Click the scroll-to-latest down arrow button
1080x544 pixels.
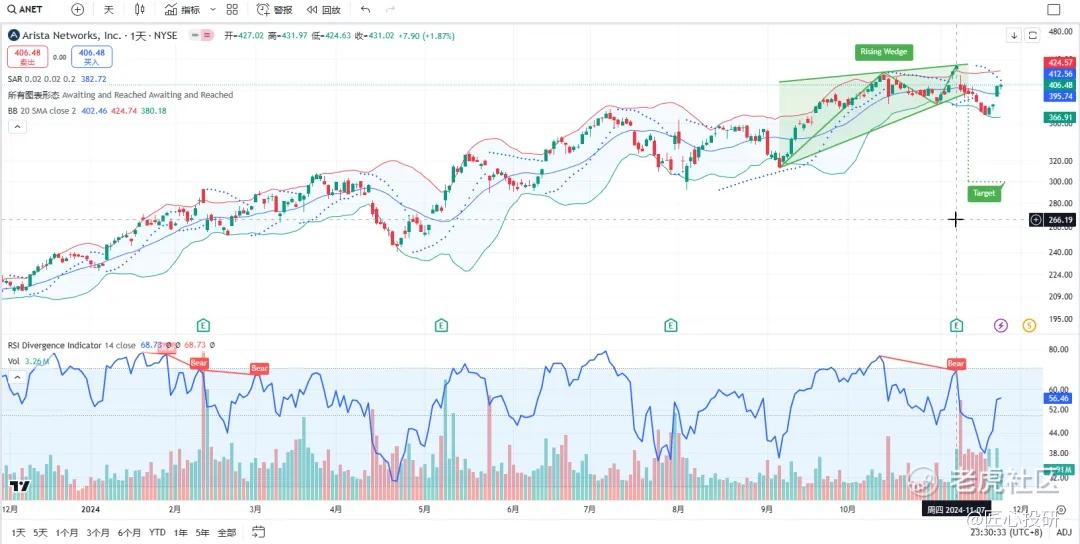(1014, 35)
